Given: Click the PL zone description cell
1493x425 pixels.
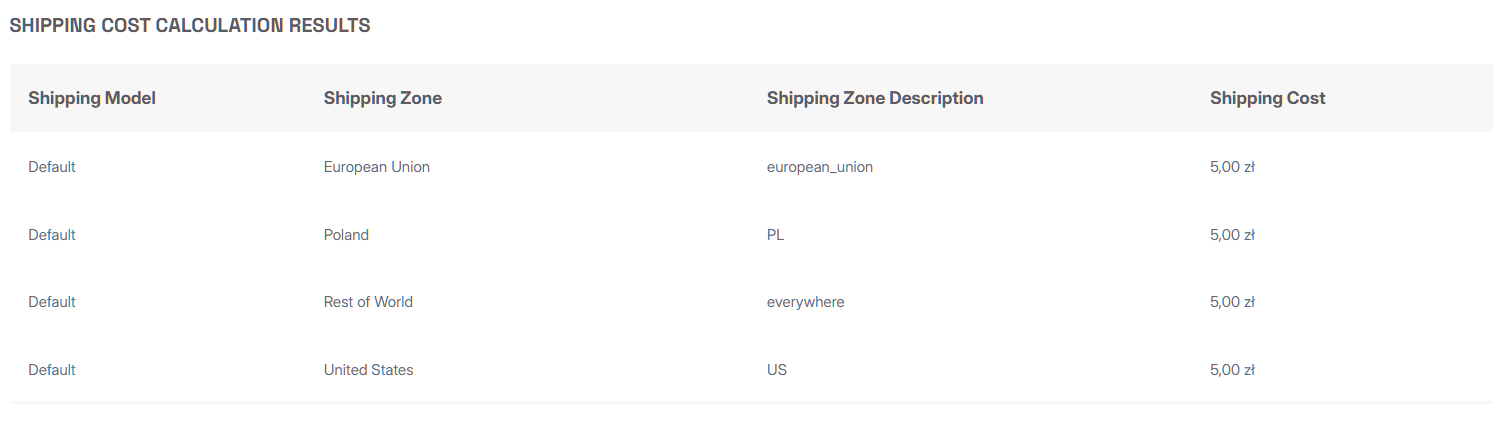Looking at the screenshot, I should (x=776, y=235).
